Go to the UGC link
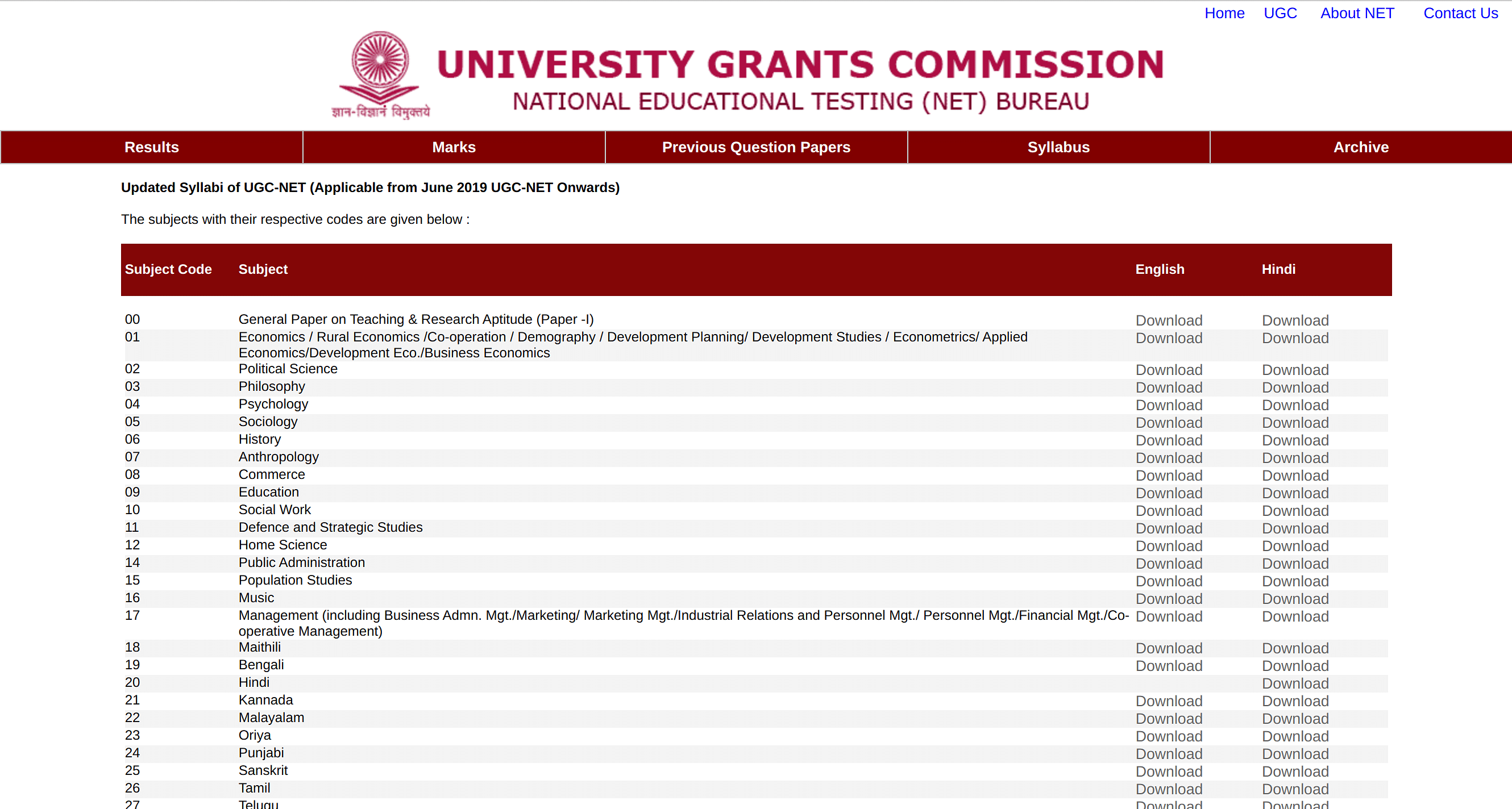1512x809 pixels. coord(1280,13)
